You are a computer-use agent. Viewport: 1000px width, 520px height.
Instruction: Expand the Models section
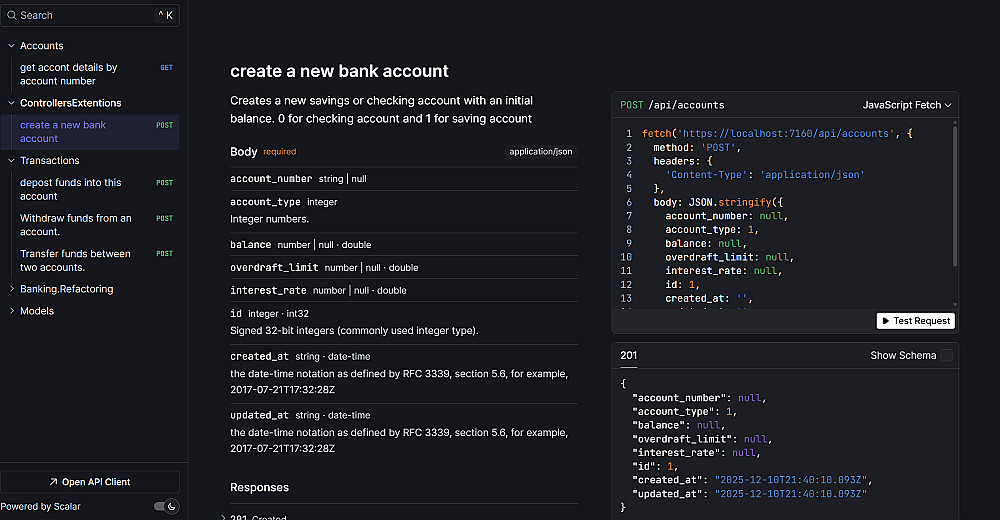click(11, 311)
